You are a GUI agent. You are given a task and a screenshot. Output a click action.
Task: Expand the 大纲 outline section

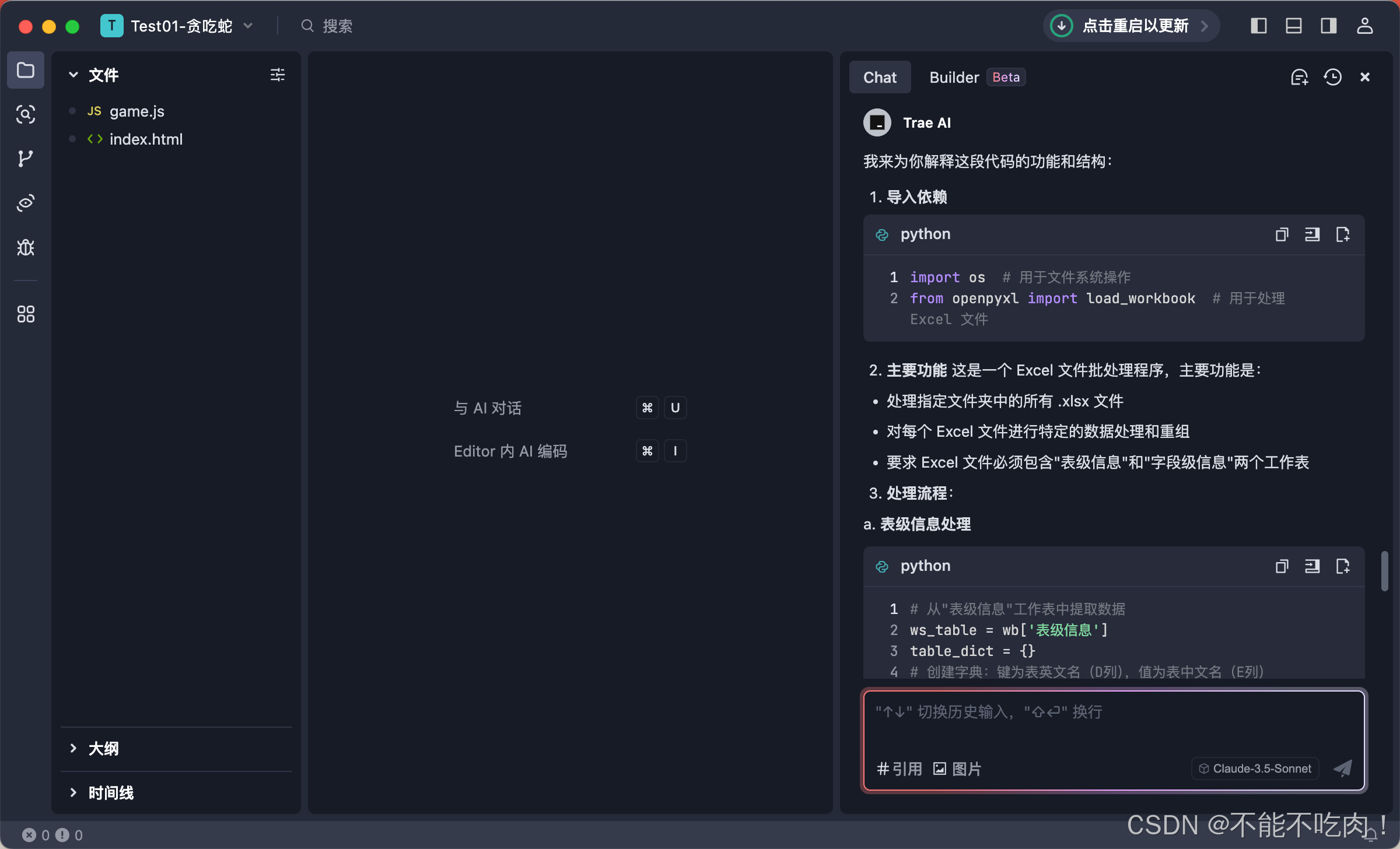point(103,748)
